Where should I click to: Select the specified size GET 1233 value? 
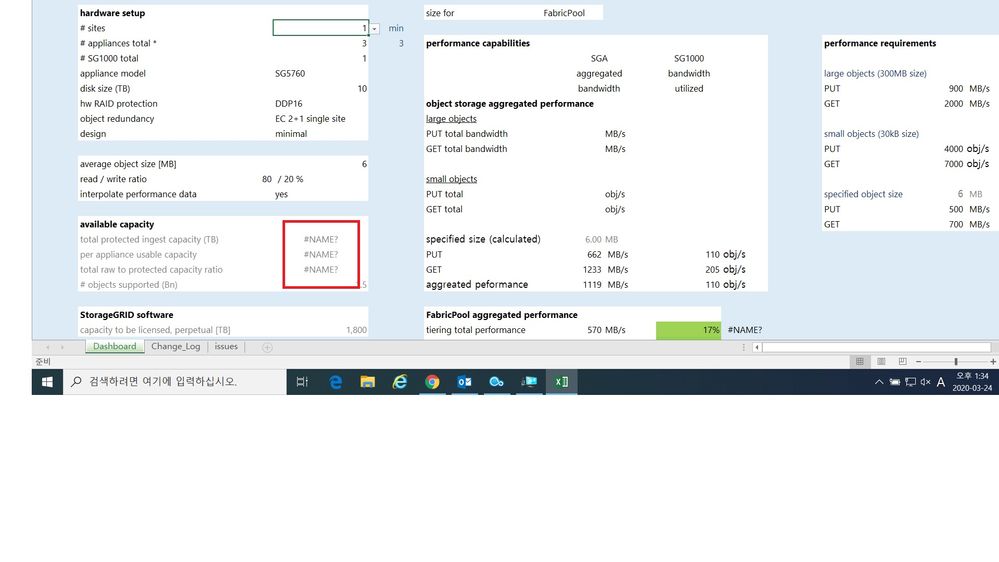point(592,270)
